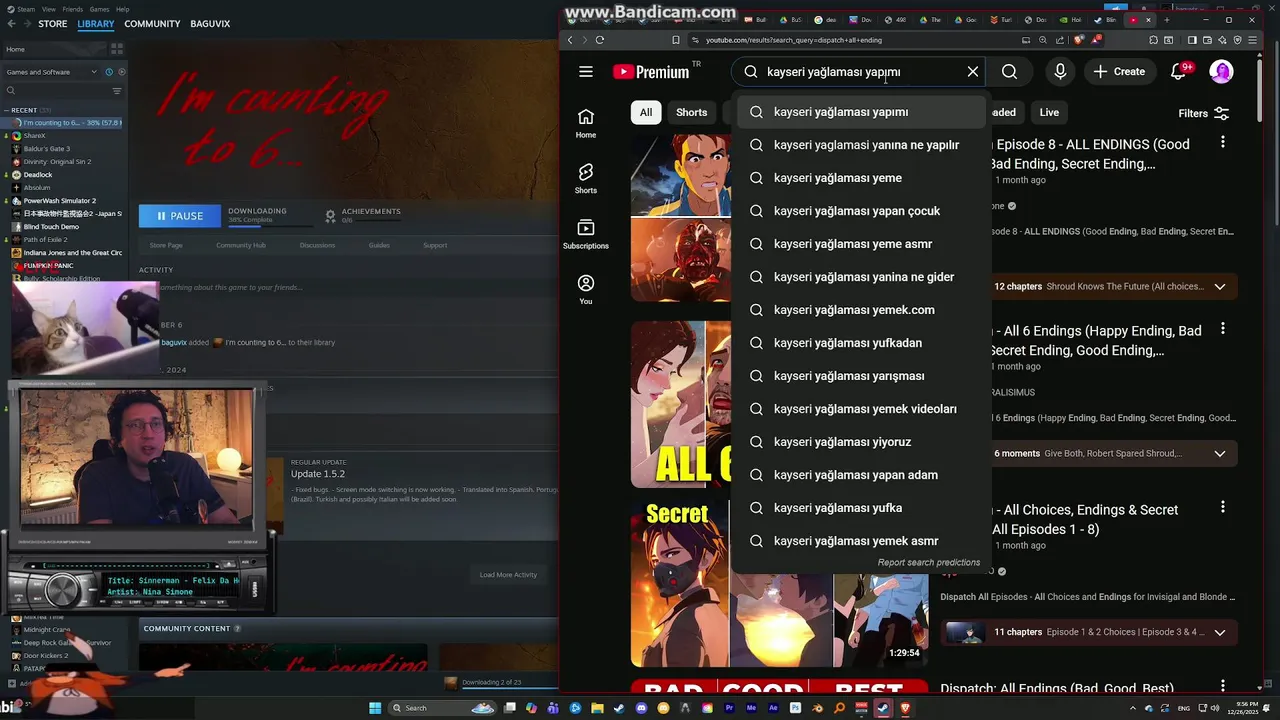The image size is (1280, 720).
Task: Open Subscriptions in YouTube sidebar
Action: pyautogui.click(x=586, y=234)
